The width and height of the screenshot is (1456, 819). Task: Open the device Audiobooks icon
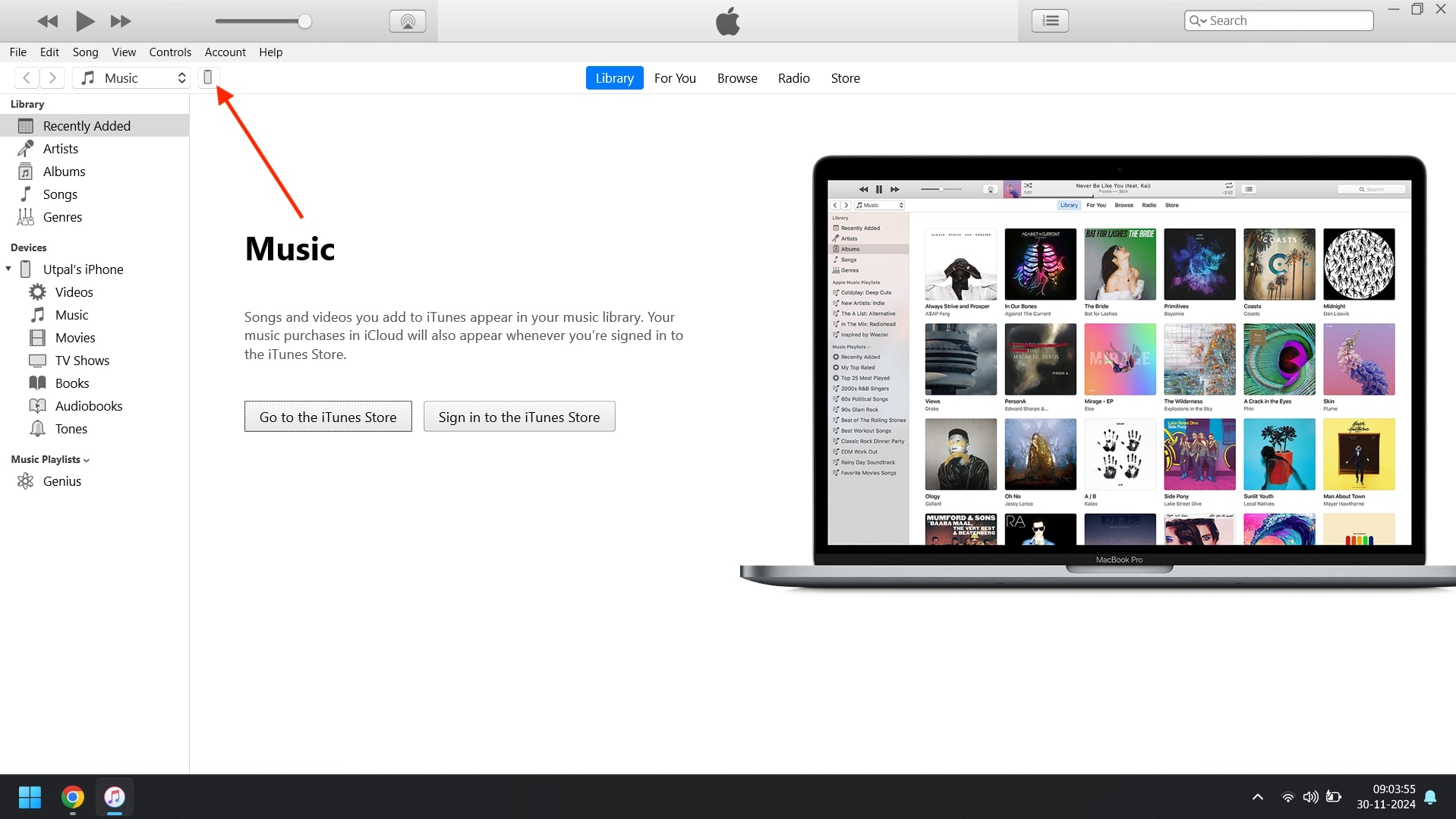37,406
